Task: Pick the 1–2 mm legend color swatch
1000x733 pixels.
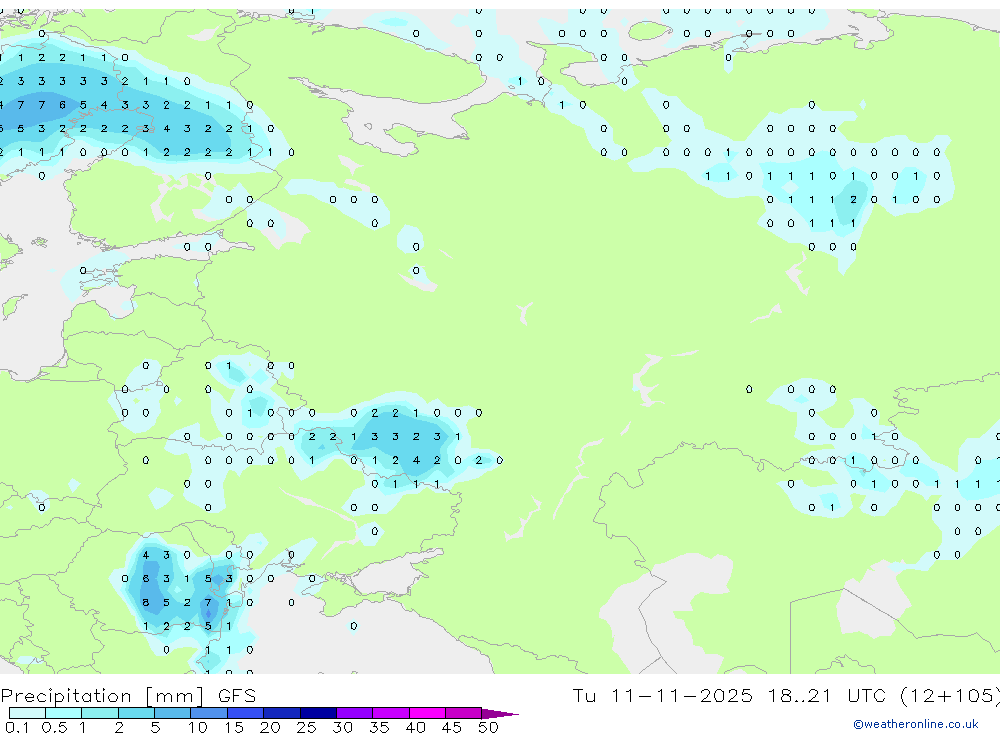Action: (99, 713)
